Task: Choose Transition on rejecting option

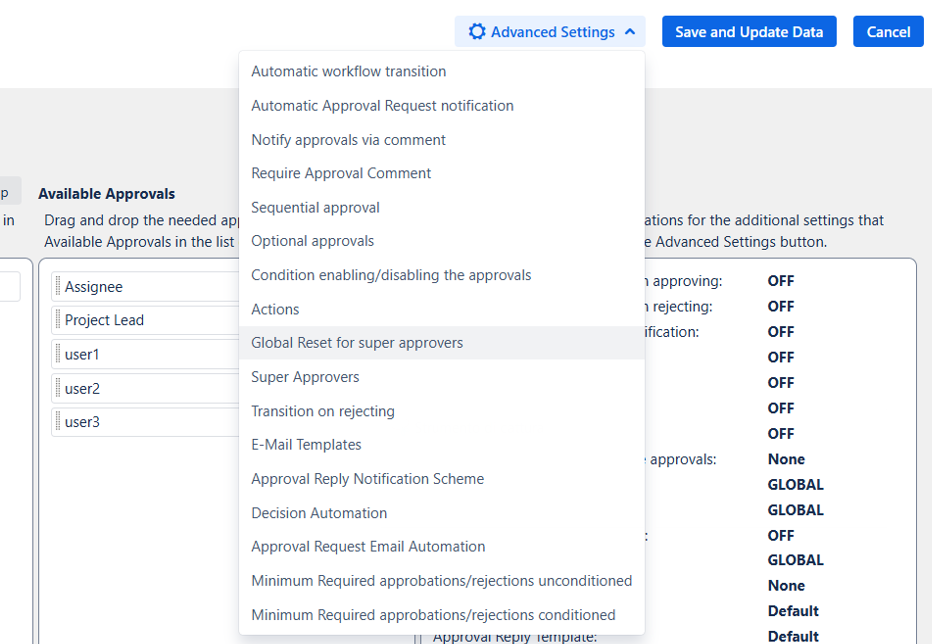Action: coord(322,411)
